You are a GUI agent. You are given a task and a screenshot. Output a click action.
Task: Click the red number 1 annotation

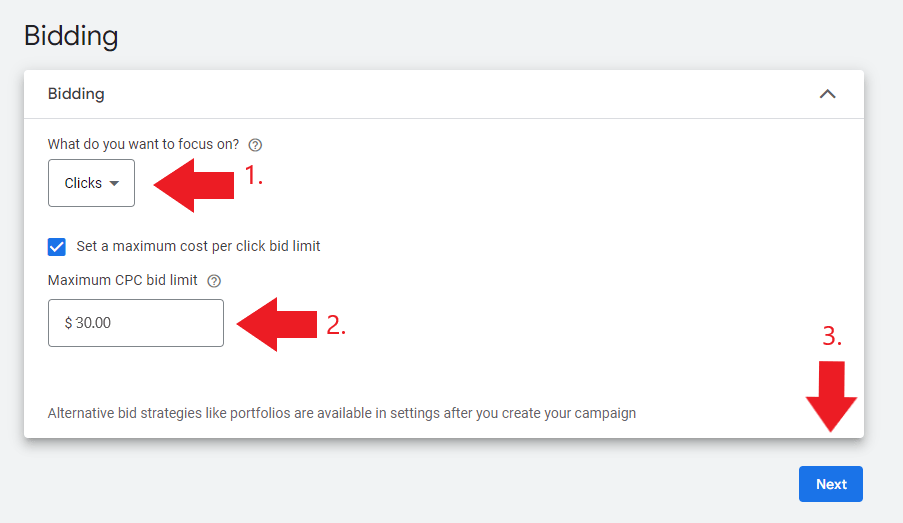pos(253,175)
